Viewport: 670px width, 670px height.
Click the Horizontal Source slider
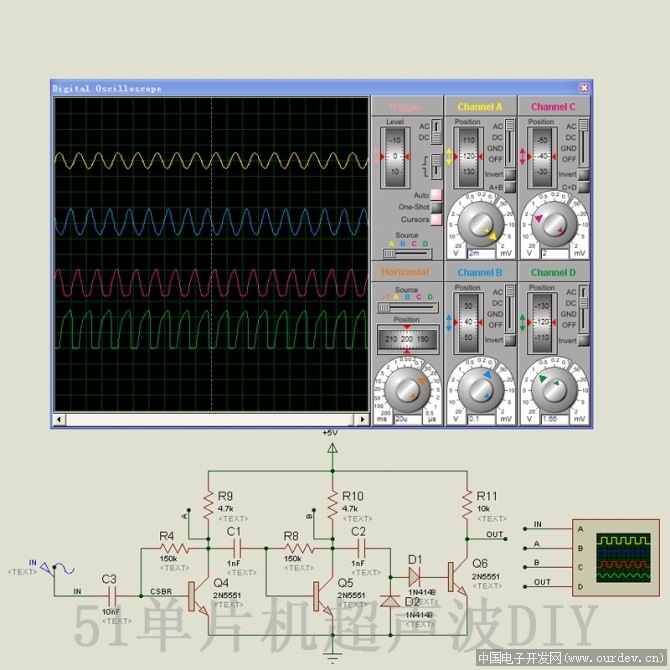(407, 307)
